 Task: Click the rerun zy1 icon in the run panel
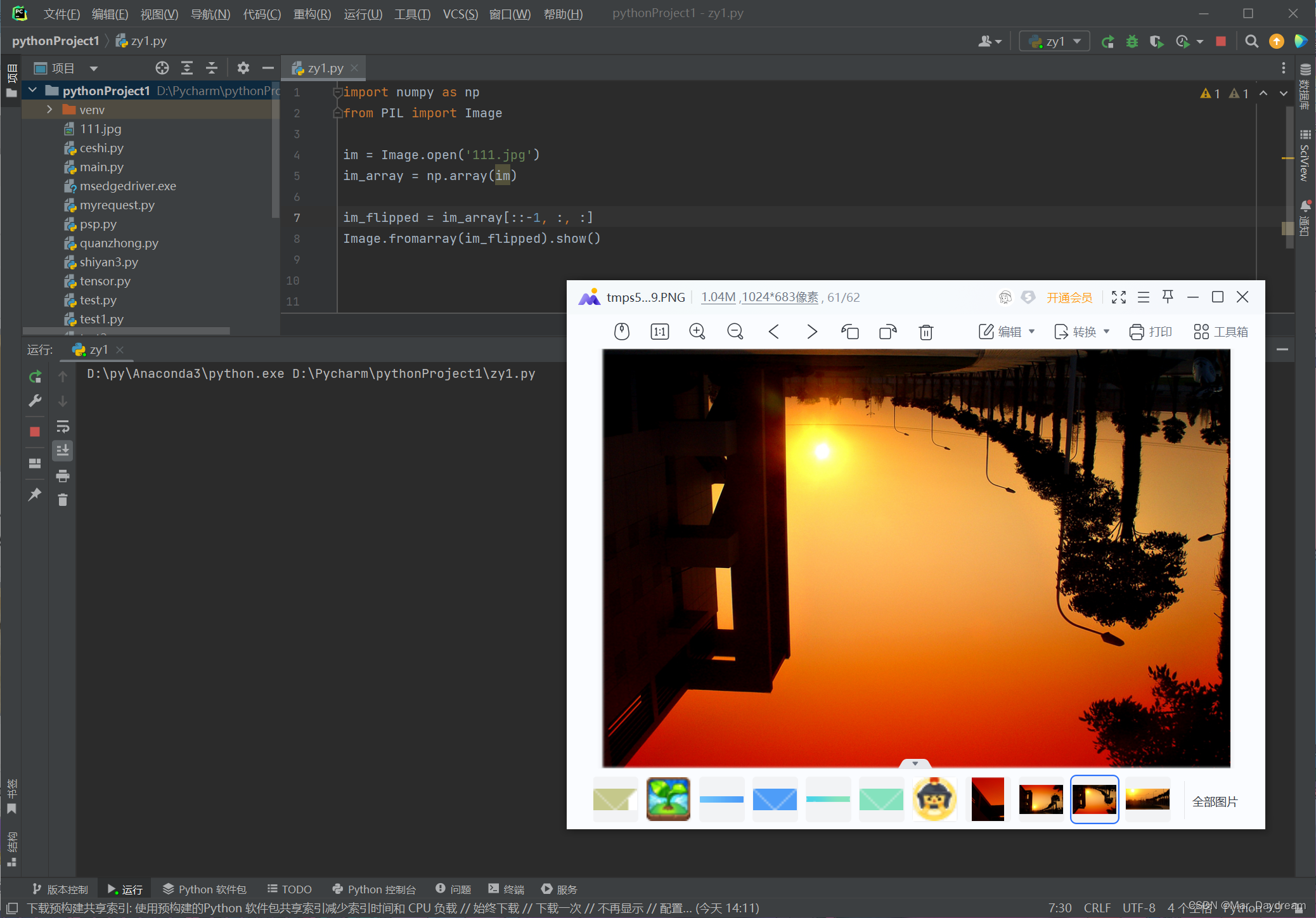click(35, 377)
